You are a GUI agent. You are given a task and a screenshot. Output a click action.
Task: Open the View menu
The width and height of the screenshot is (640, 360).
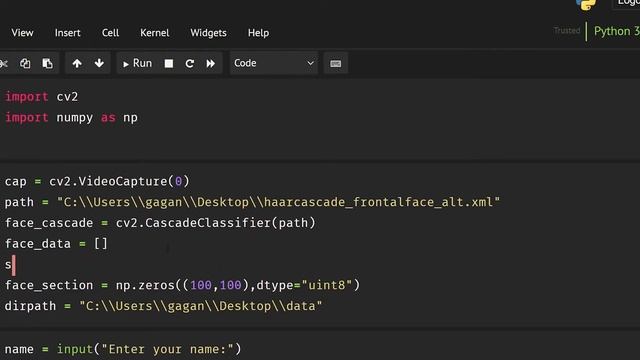coord(22,33)
